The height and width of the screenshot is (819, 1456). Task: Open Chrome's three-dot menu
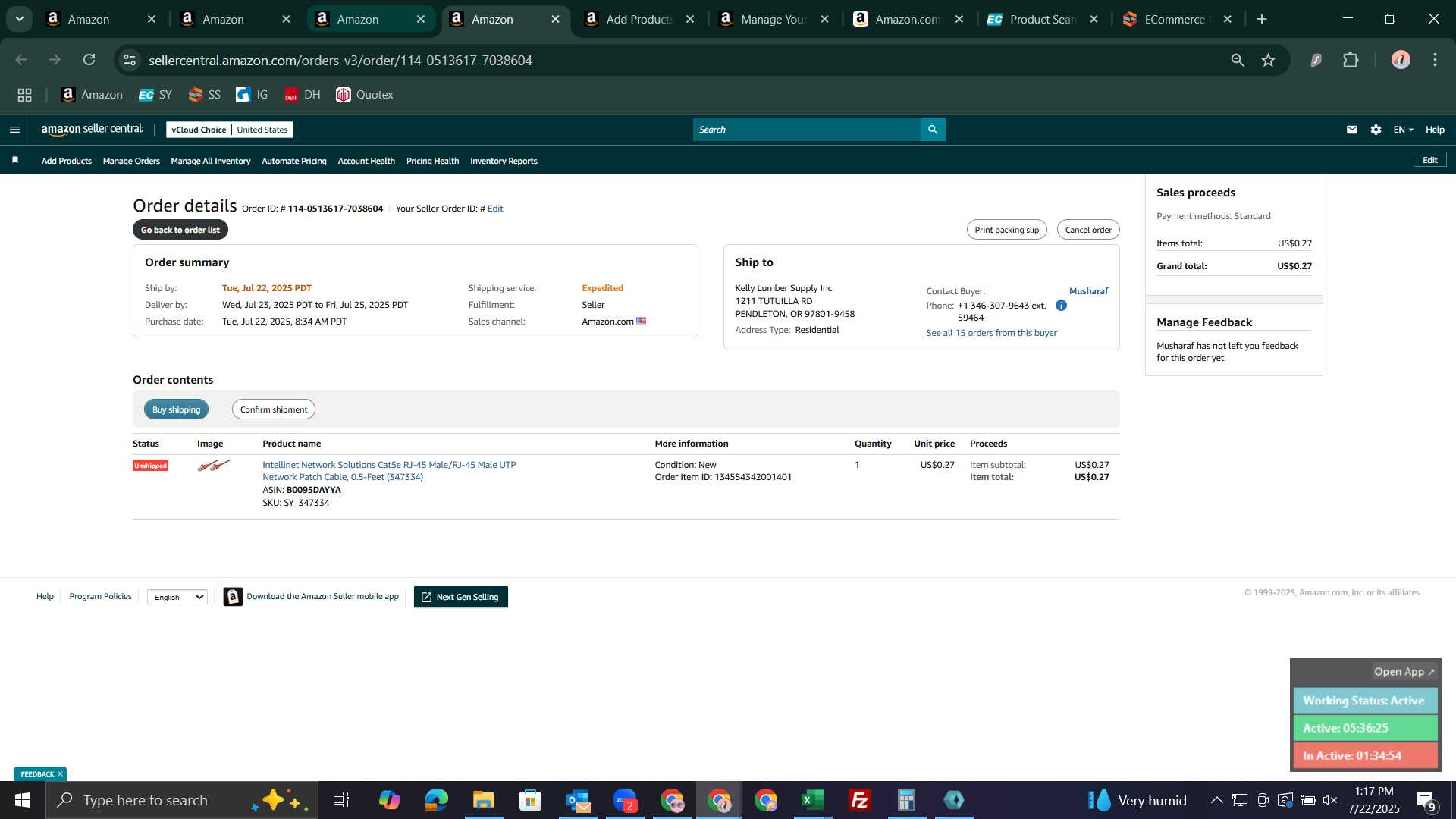[1435, 60]
